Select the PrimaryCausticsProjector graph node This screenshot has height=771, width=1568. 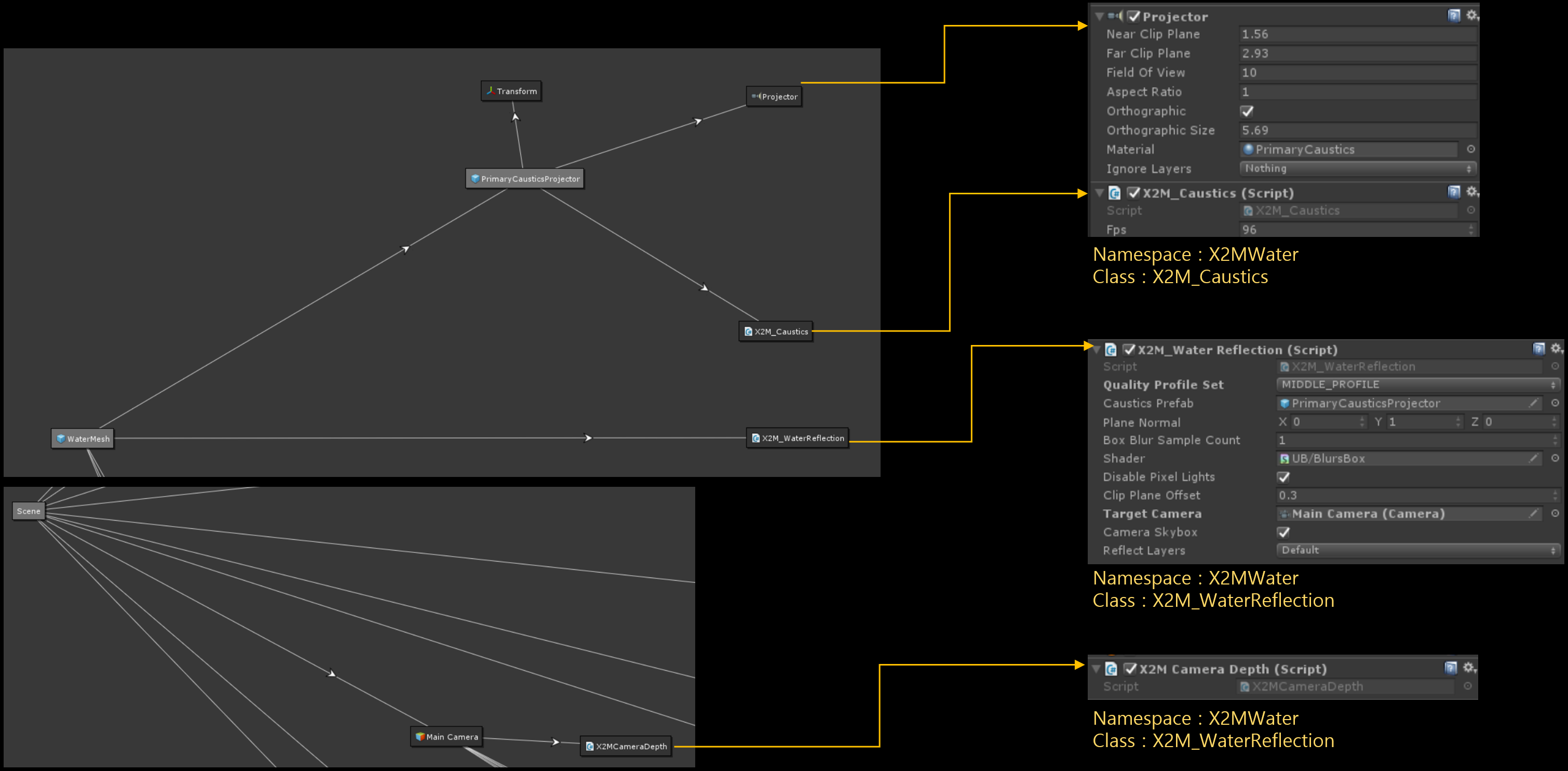[525, 178]
